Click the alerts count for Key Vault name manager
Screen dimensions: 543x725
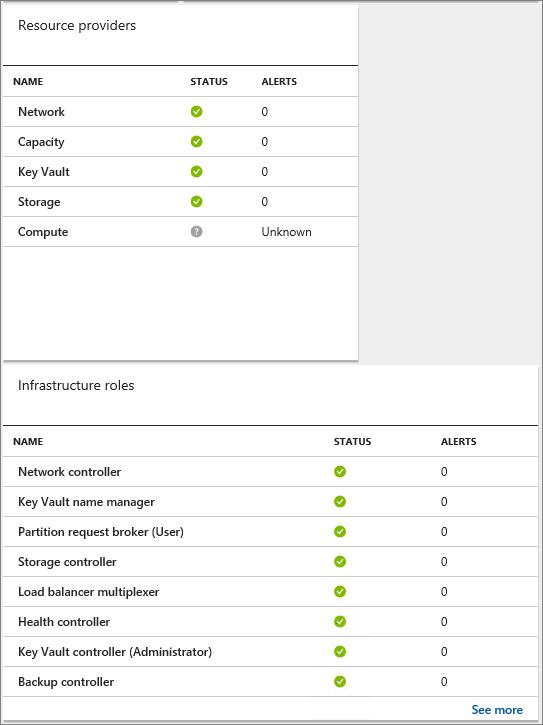pyautogui.click(x=444, y=502)
